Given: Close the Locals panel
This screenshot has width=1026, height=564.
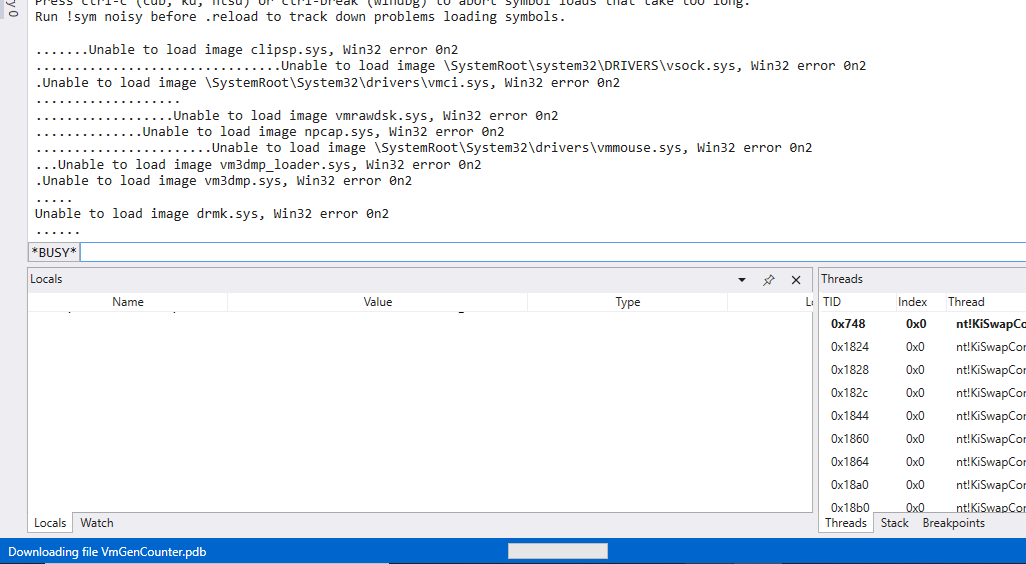Looking at the screenshot, I should point(796,280).
